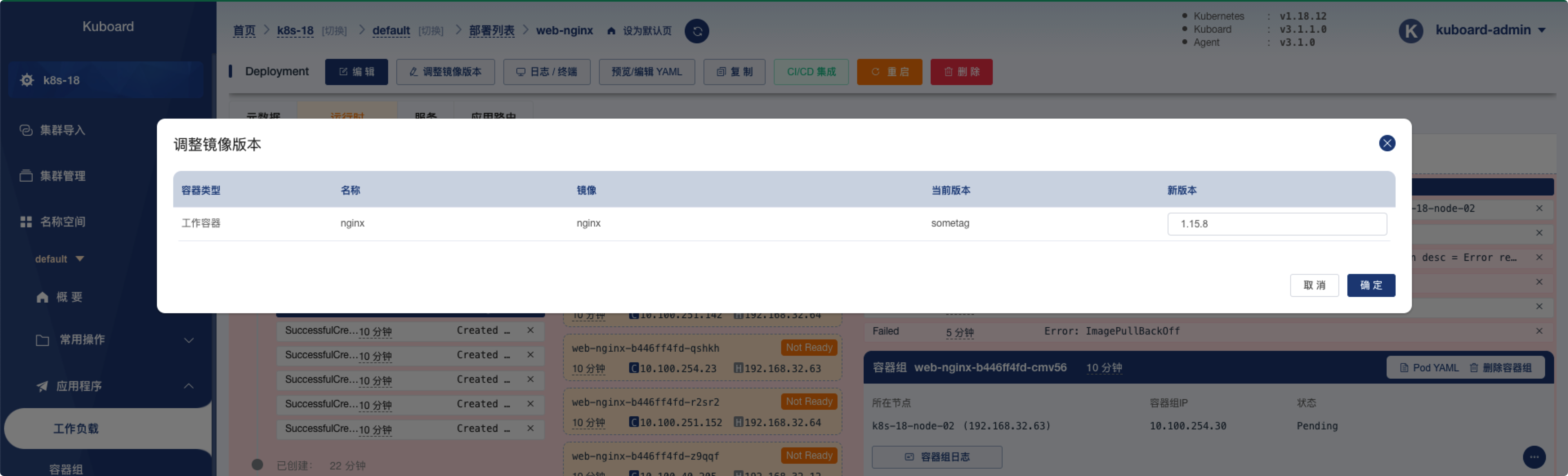Click the k8s-18 gear icon in sidebar
This screenshot has height=476, width=1568.
click(x=27, y=80)
